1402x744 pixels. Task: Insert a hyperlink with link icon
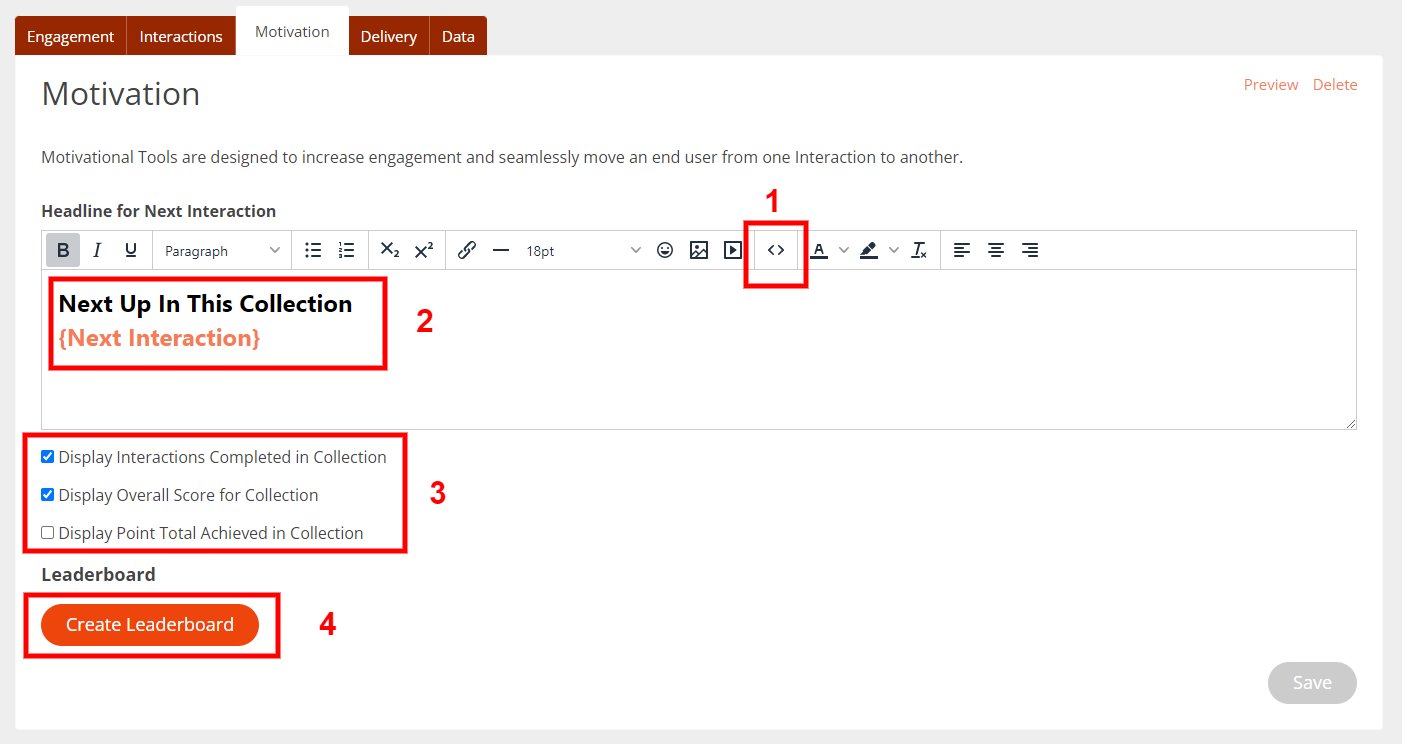click(467, 250)
